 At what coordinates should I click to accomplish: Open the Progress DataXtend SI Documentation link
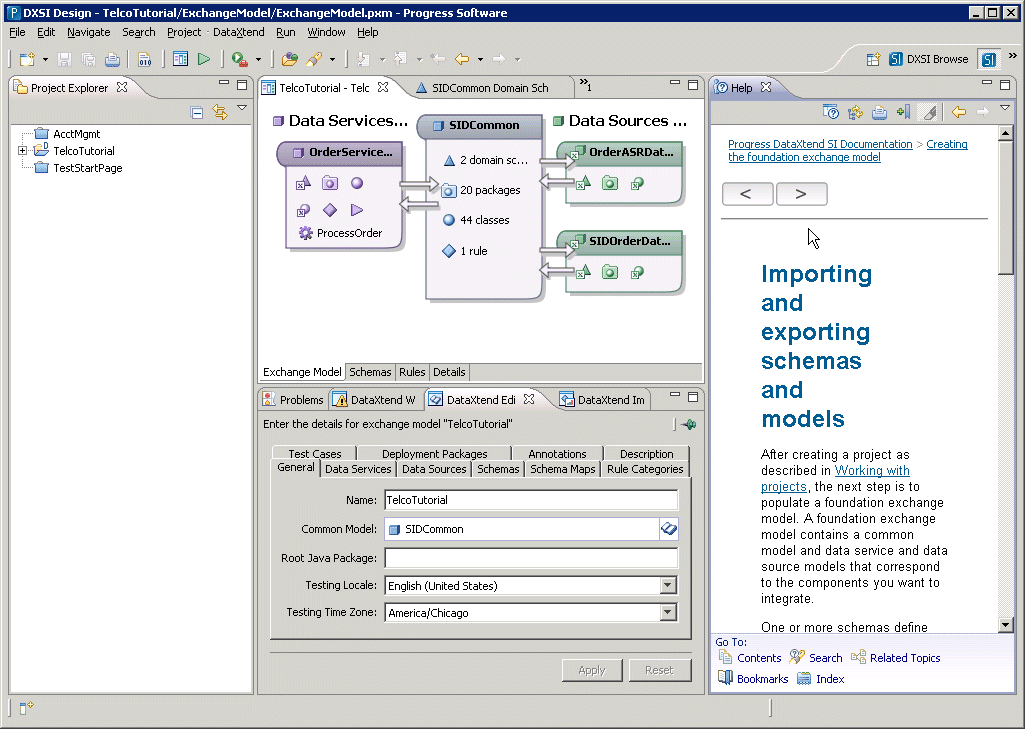pyautogui.click(x=820, y=144)
